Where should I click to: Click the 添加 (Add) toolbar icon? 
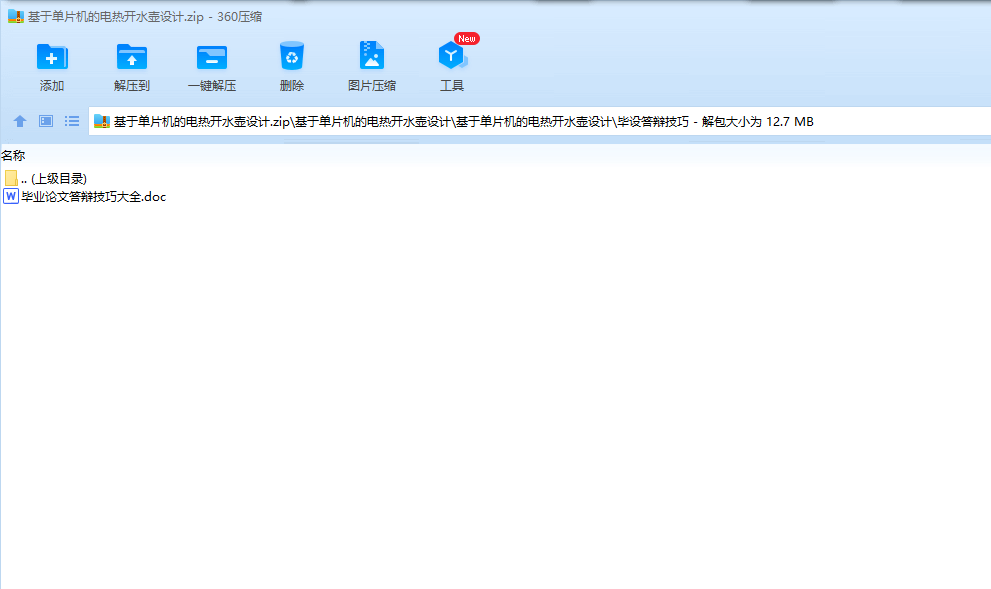pos(52,66)
